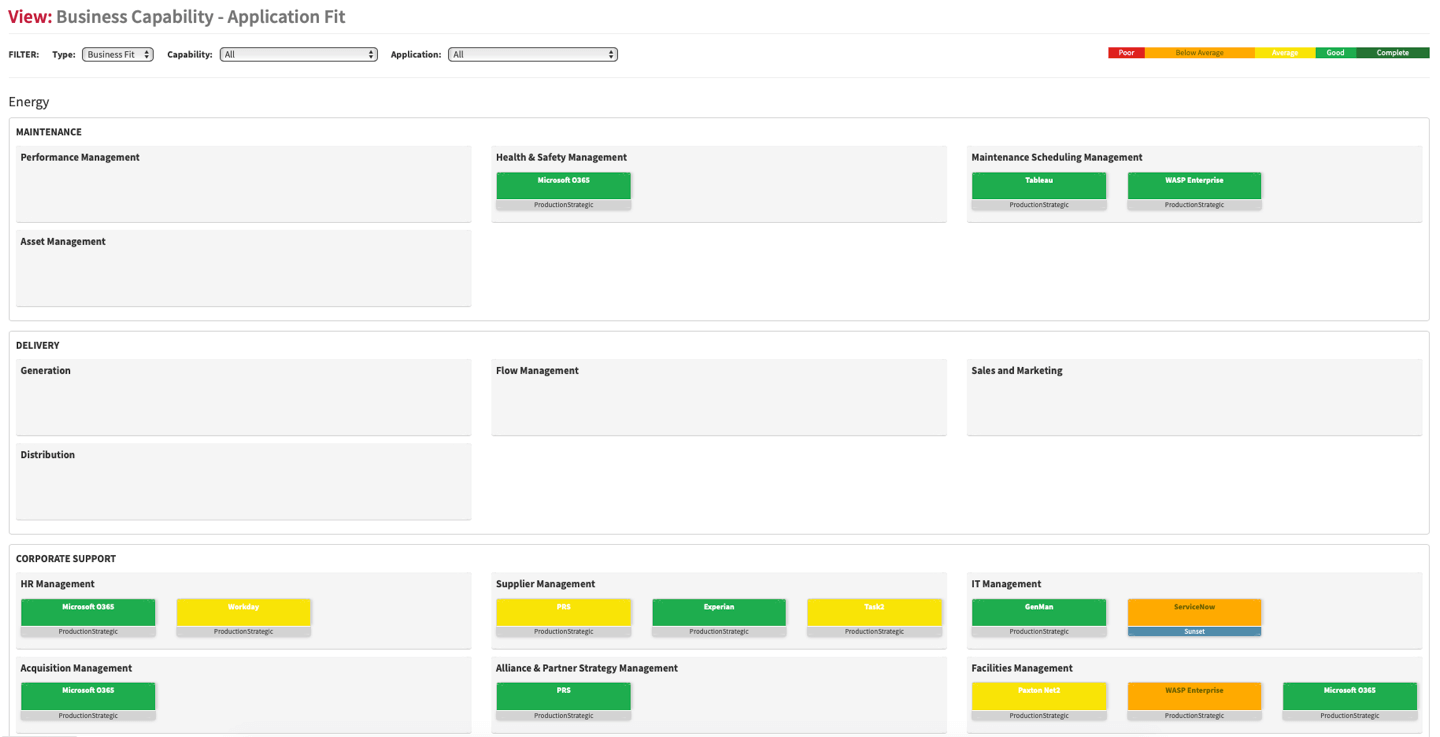Open the Capability filter dropdown
The height and width of the screenshot is (737, 1440).
(x=299, y=55)
